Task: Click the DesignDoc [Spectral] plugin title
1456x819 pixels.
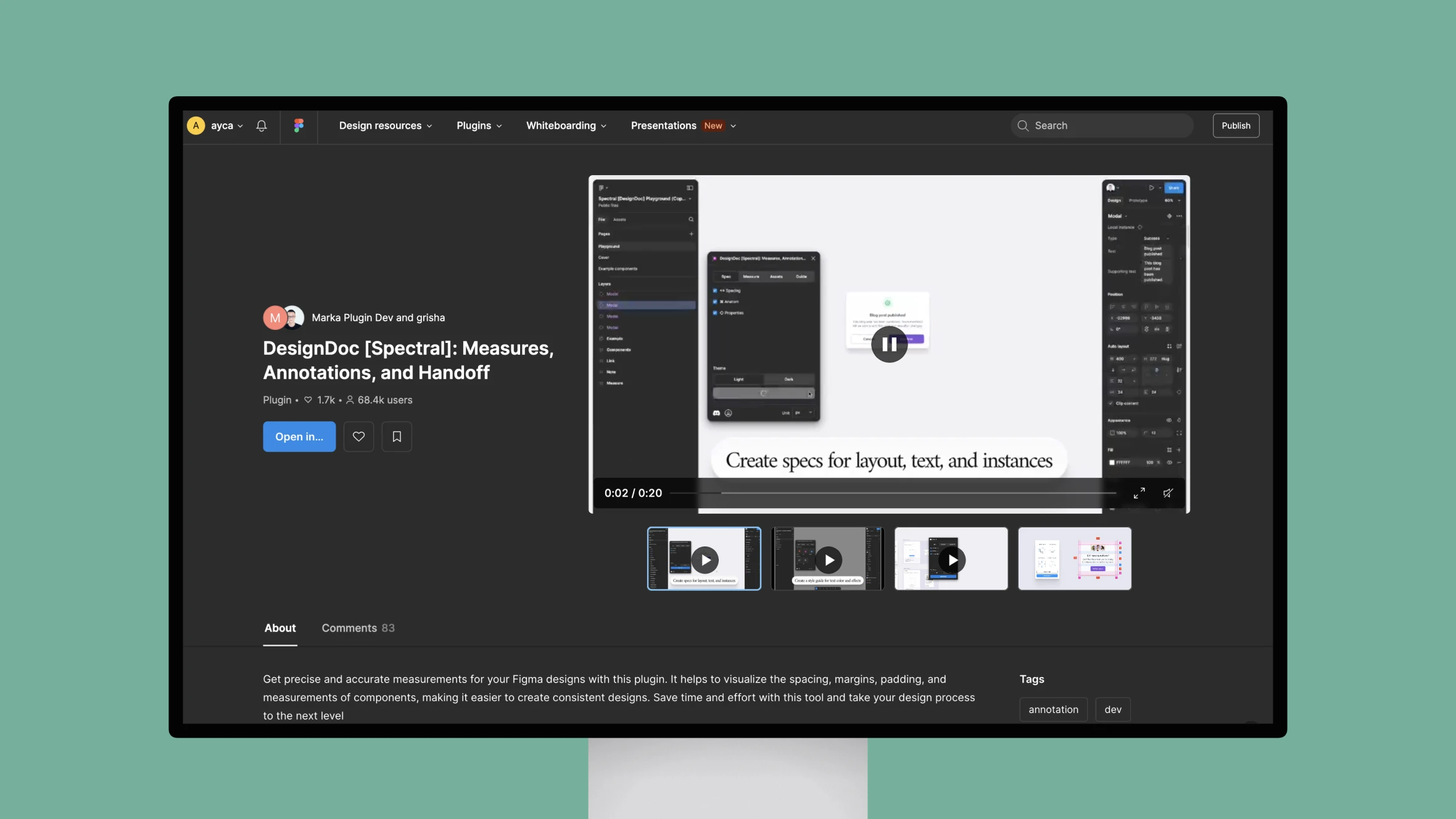Action: [x=408, y=361]
